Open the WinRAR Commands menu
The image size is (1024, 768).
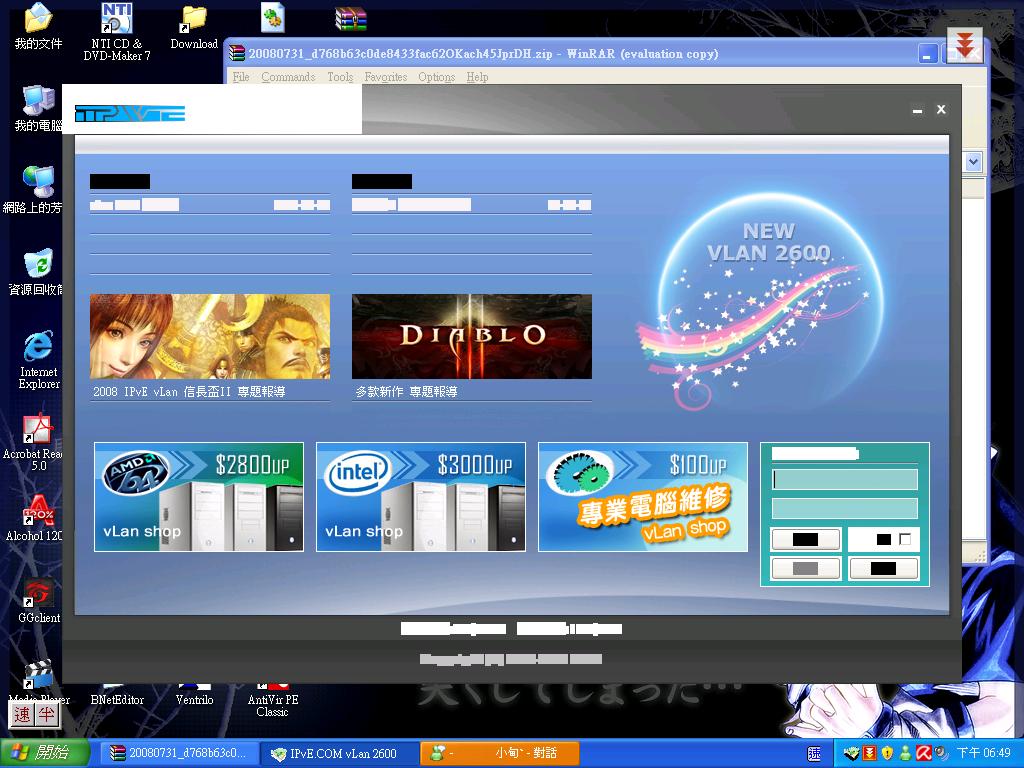click(x=288, y=77)
